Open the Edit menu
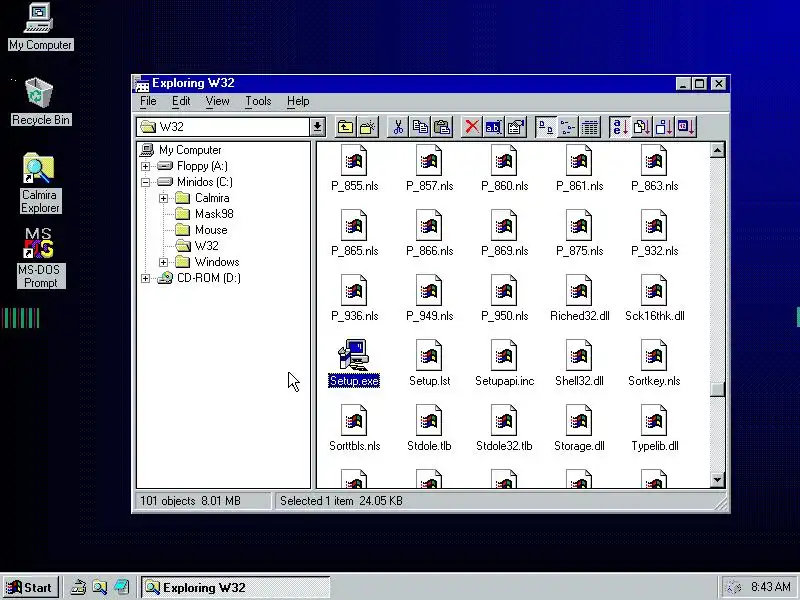The width and height of the screenshot is (800, 600). pyautogui.click(x=181, y=101)
